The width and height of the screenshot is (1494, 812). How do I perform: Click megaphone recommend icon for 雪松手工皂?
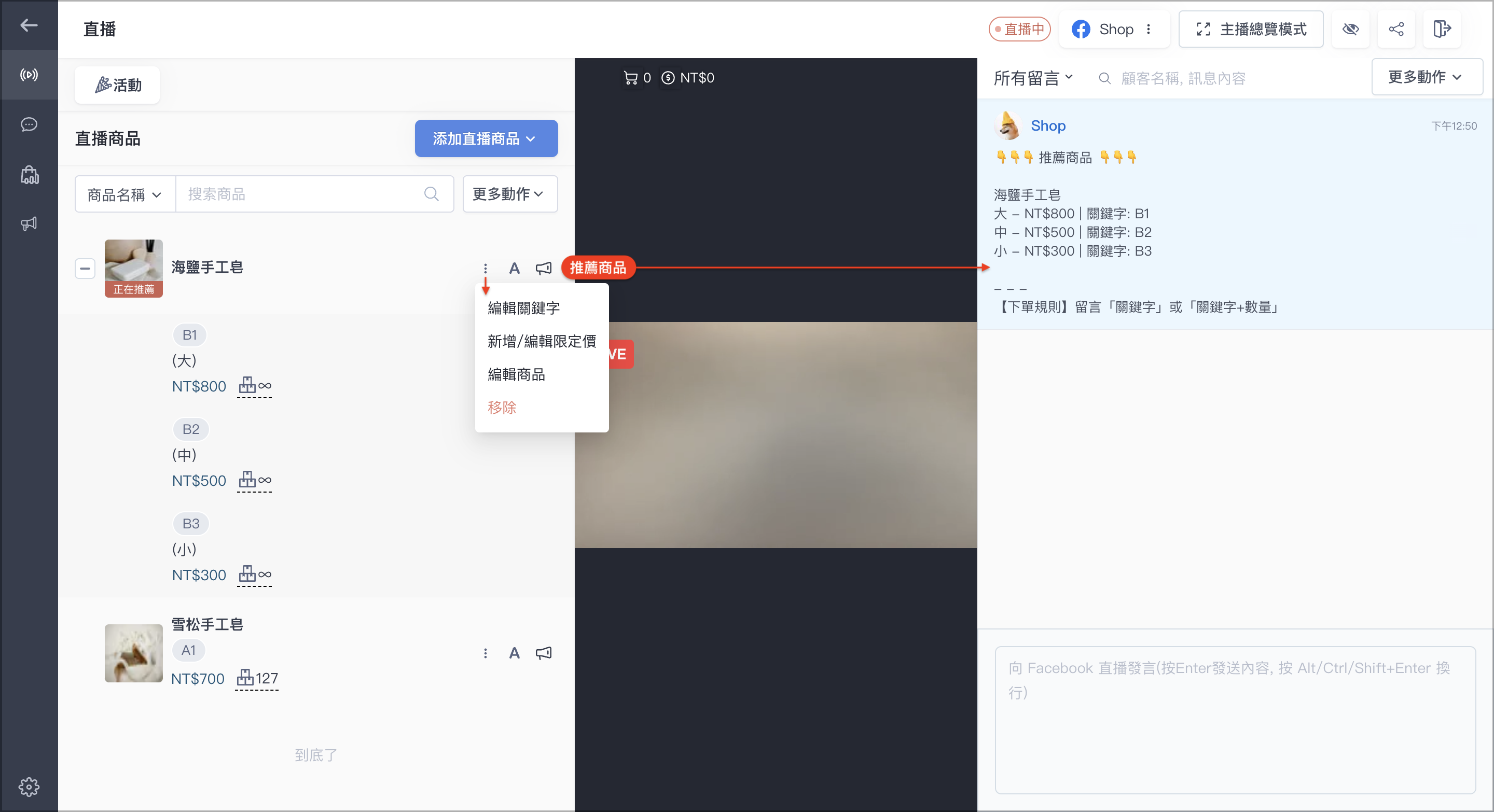pos(544,653)
